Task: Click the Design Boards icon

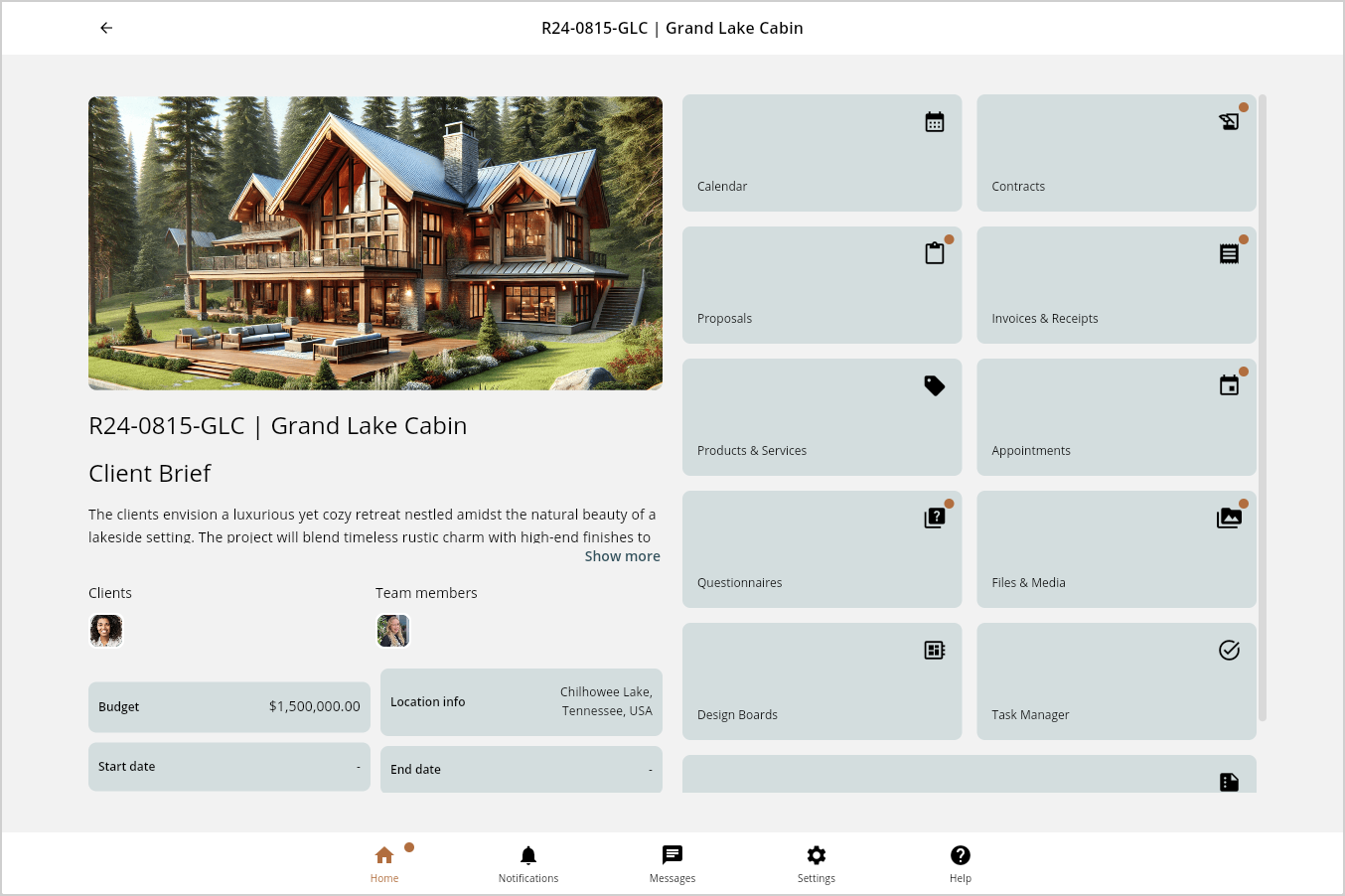Action: pos(934,651)
